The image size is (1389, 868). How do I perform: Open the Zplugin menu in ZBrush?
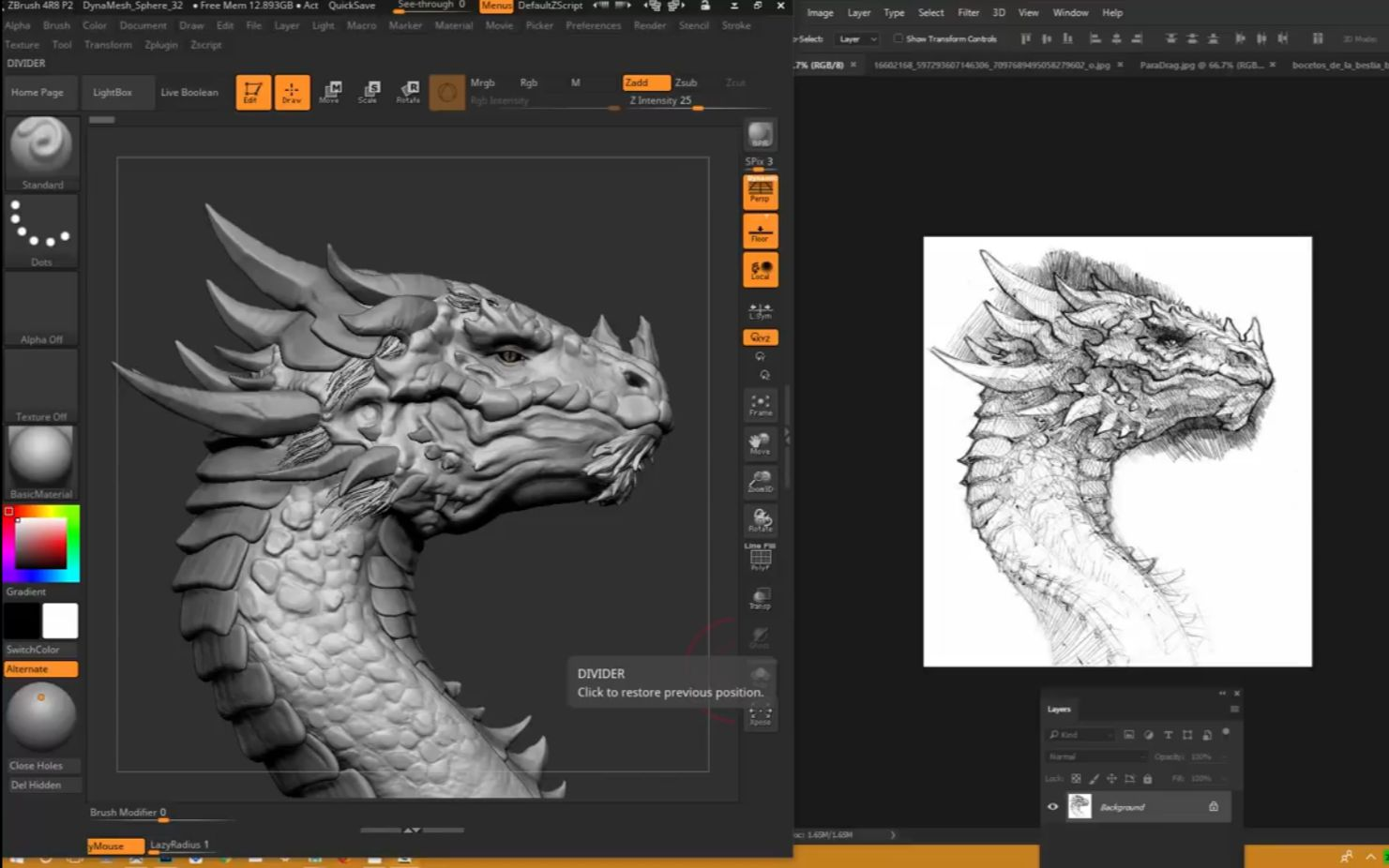[x=161, y=45]
